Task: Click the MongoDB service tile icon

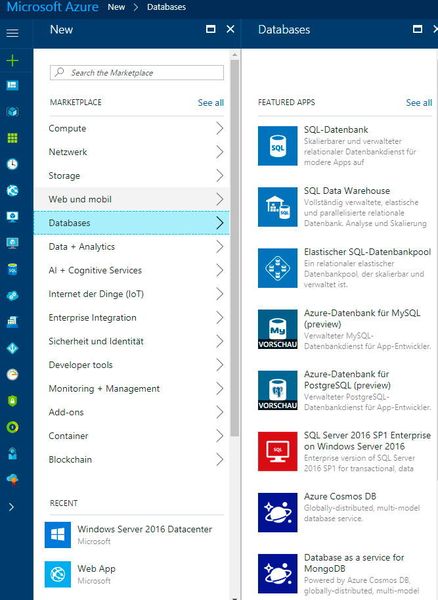Action: (277, 574)
